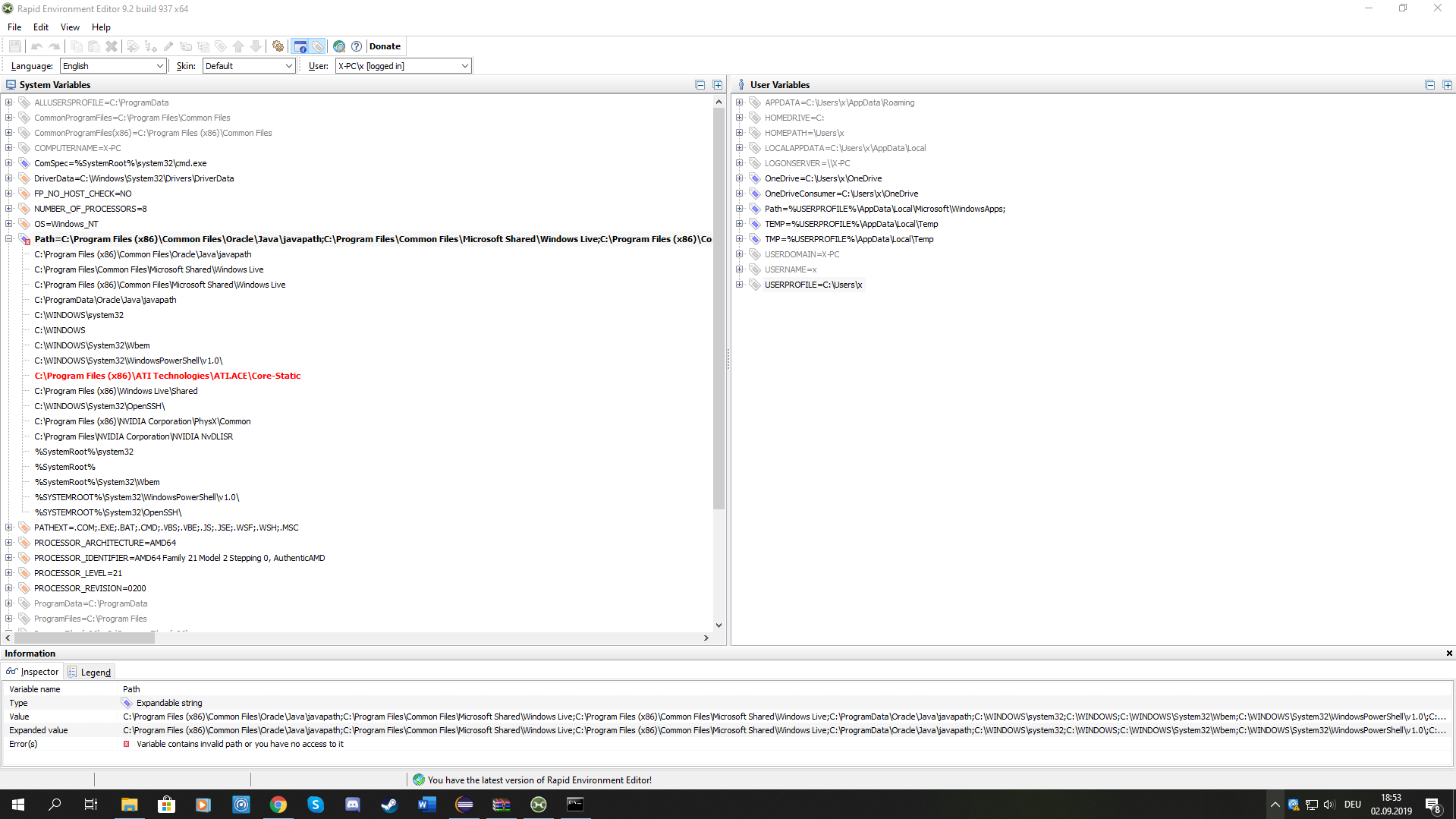Open Discord from taskbar
Image resolution: width=1456 pixels, height=819 pixels.
(x=353, y=805)
